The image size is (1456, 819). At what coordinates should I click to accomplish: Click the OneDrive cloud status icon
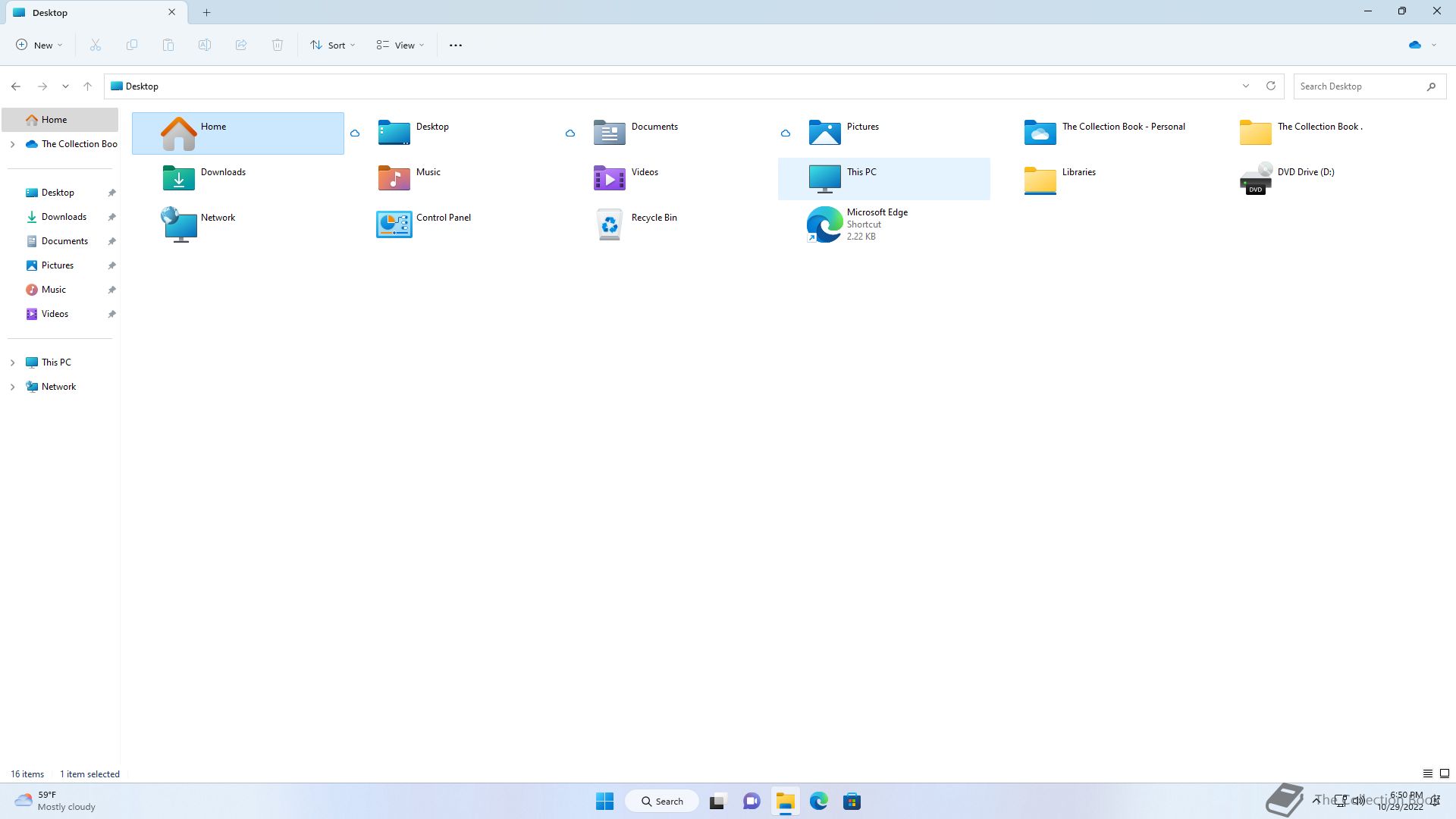(x=1415, y=45)
